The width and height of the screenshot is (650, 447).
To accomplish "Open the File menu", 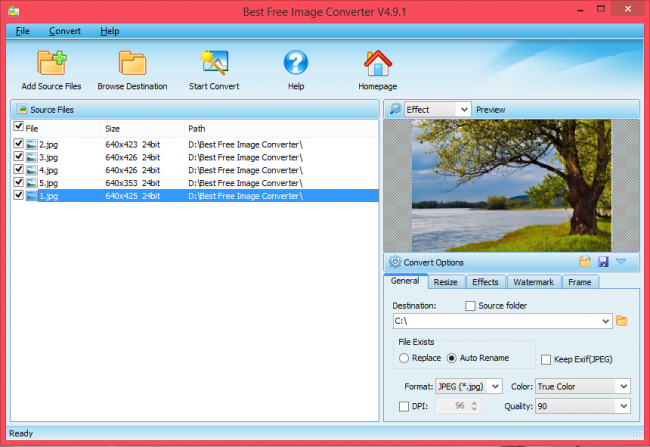I will [x=22, y=31].
